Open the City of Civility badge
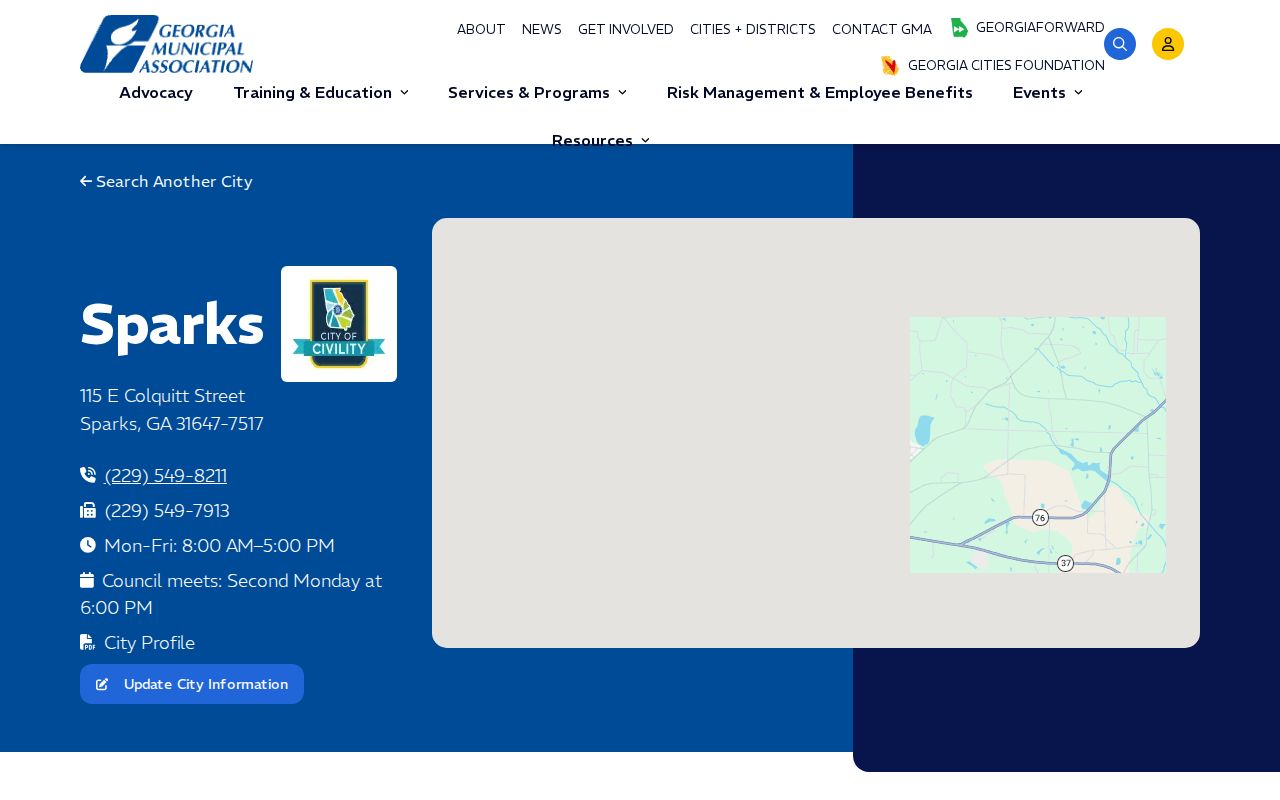The width and height of the screenshot is (1280, 800). [339, 324]
